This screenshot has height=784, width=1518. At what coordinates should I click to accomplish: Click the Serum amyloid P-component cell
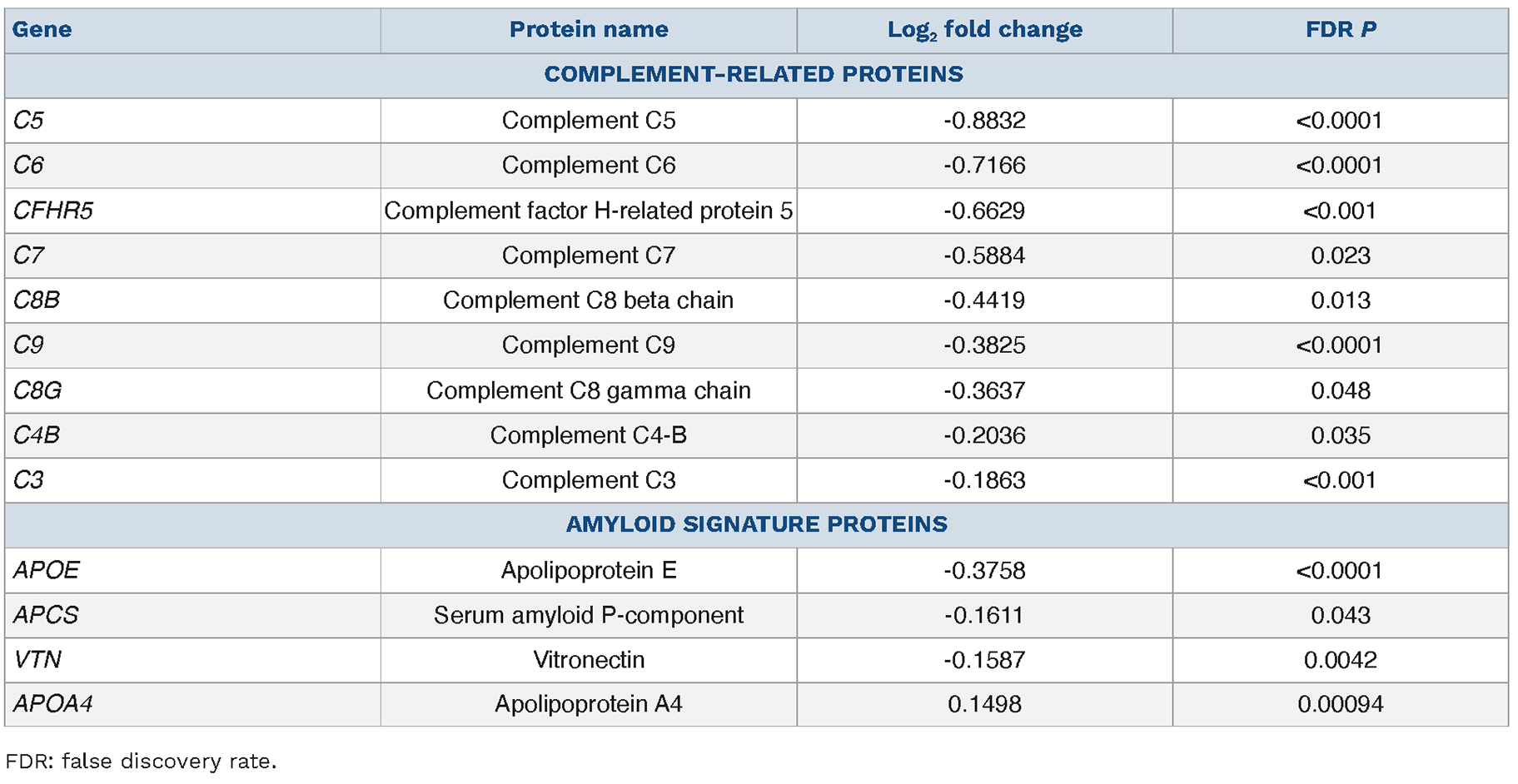tap(588, 615)
